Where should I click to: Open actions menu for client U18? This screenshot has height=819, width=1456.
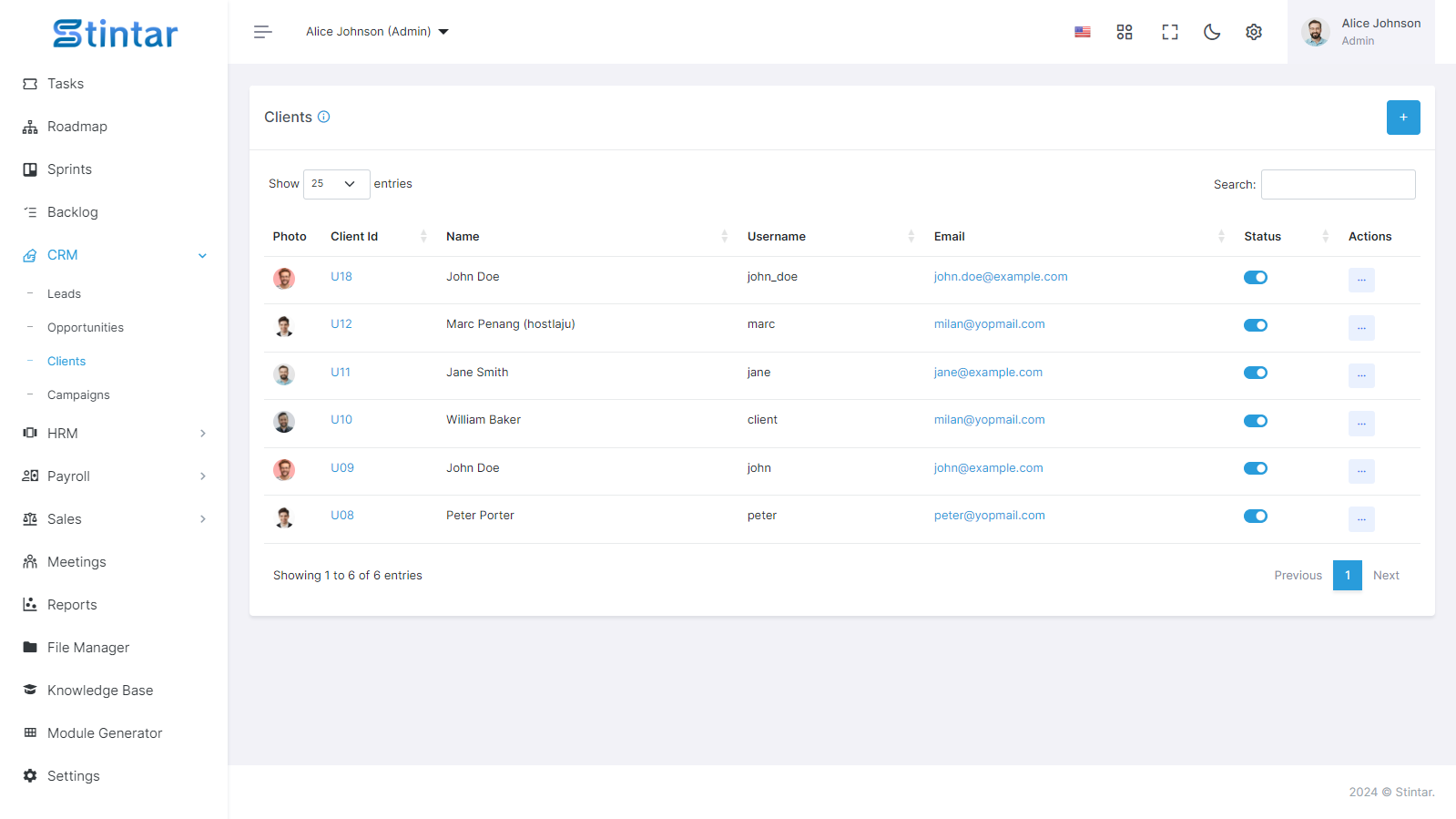(1361, 280)
